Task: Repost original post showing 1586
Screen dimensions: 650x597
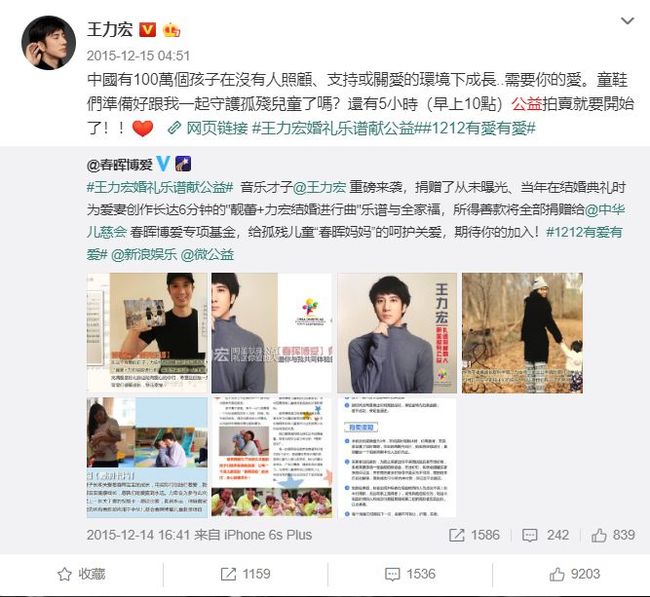Action: coord(474,535)
